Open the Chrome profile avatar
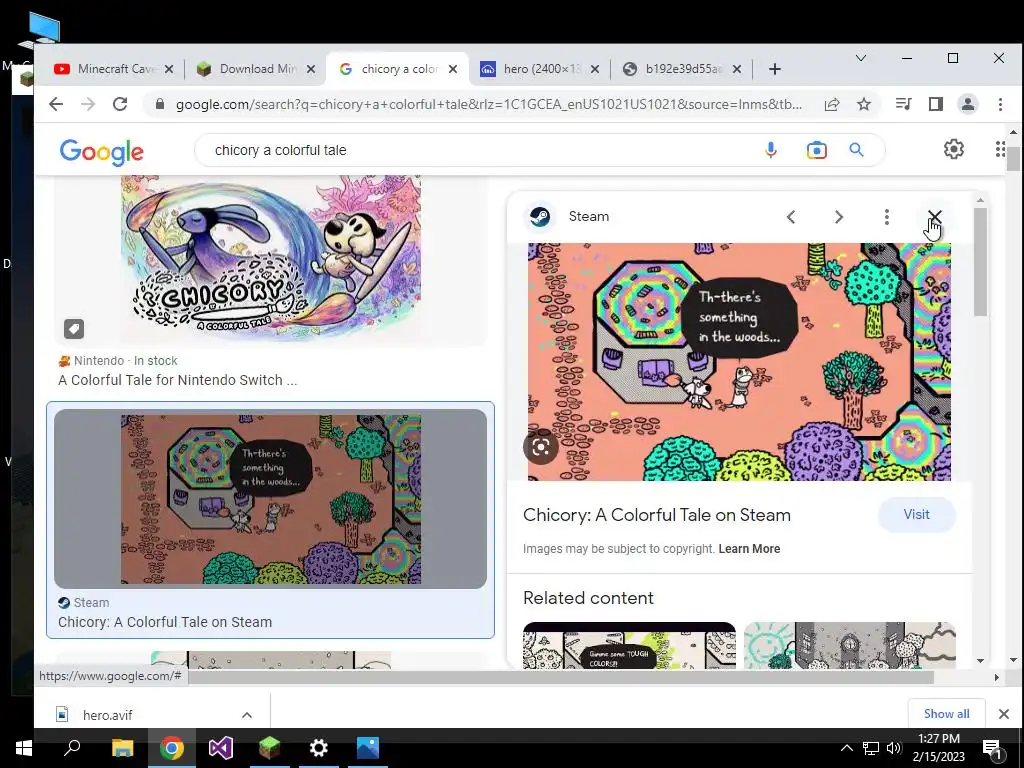Image resolution: width=1024 pixels, height=768 pixels. [x=968, y=104]
